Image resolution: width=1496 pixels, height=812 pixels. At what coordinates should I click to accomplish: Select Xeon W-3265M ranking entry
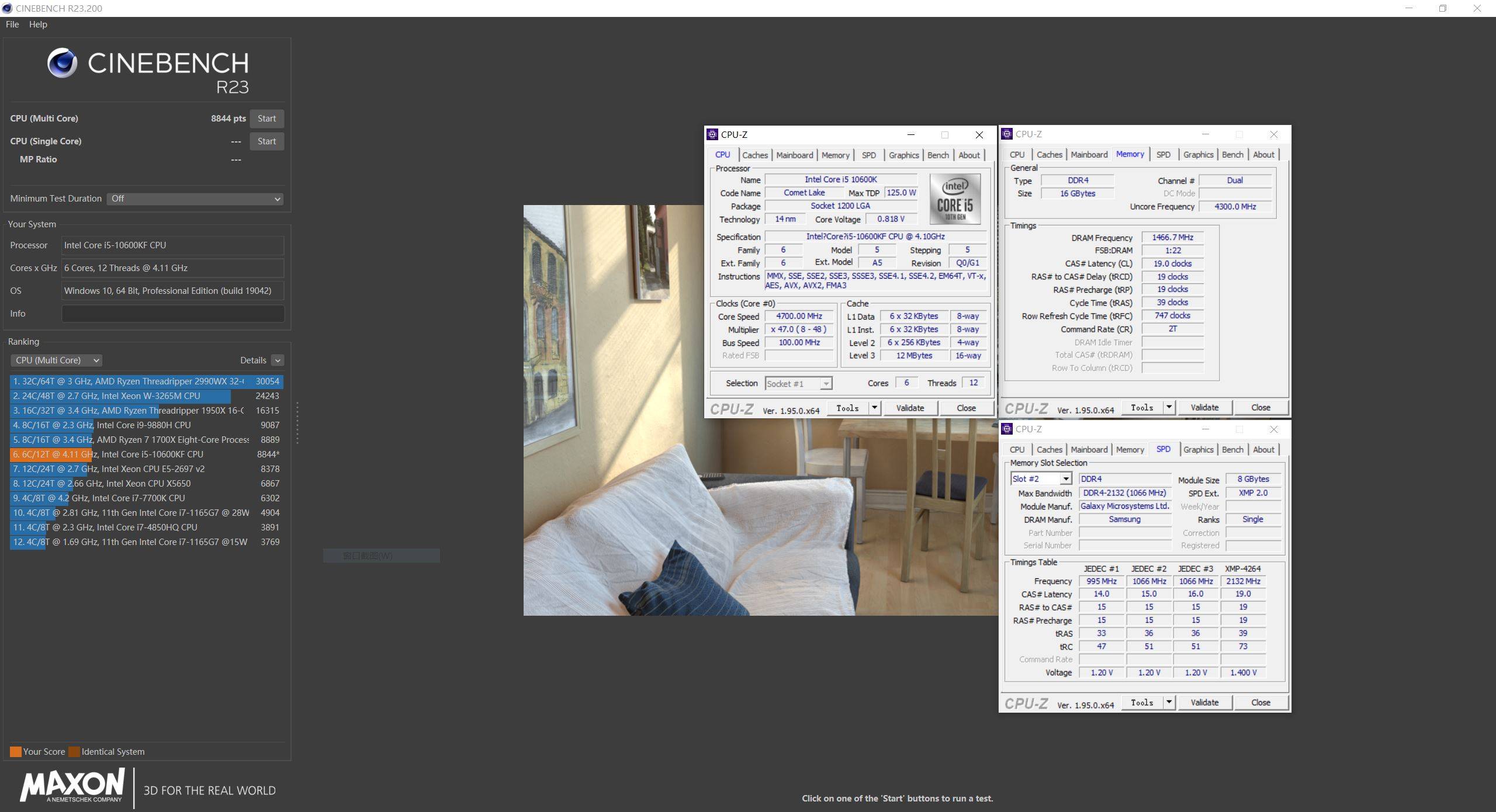(147, 396)
